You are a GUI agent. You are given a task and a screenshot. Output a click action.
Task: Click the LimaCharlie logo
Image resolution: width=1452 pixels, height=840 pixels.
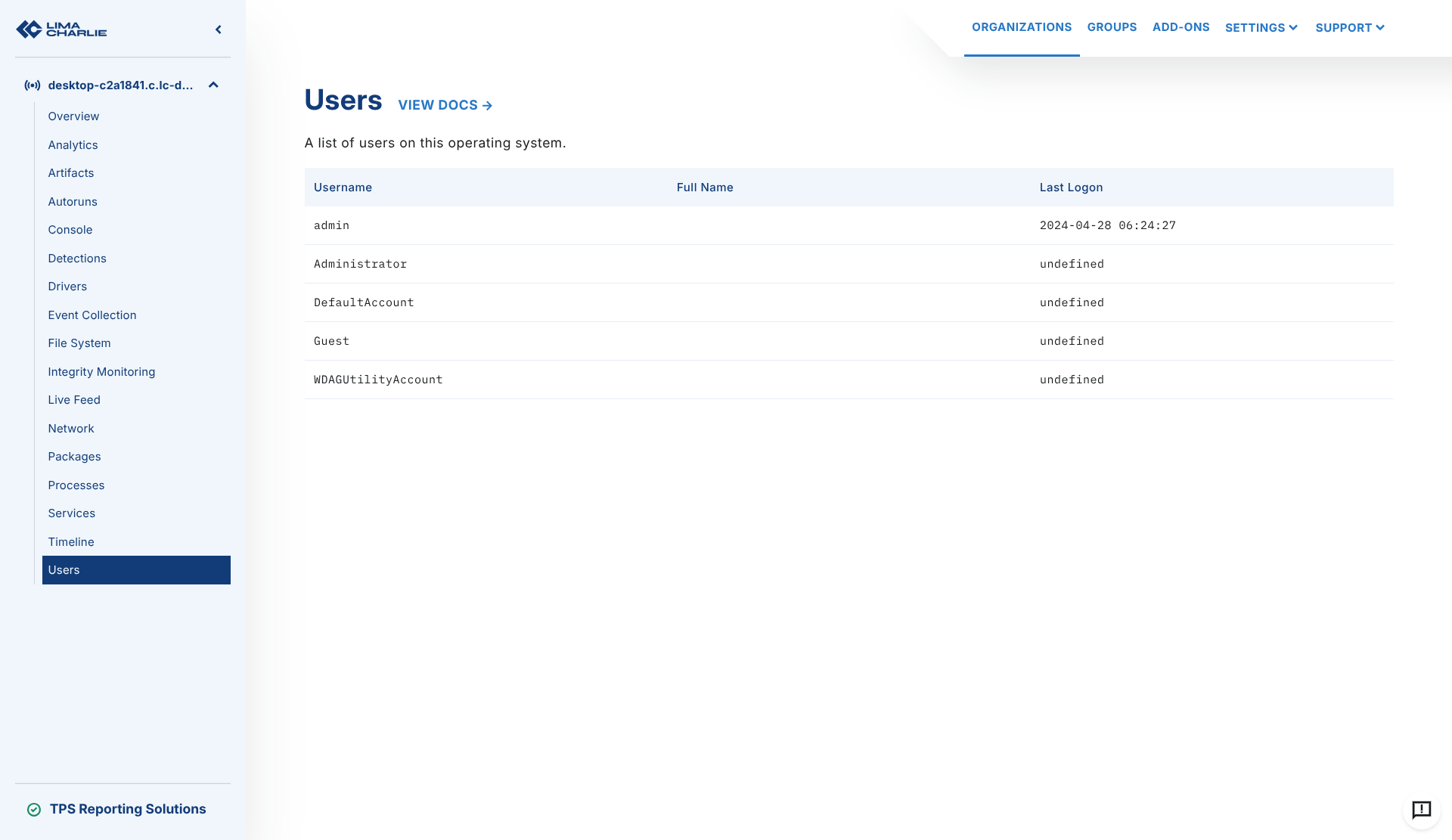coord(61,29)
